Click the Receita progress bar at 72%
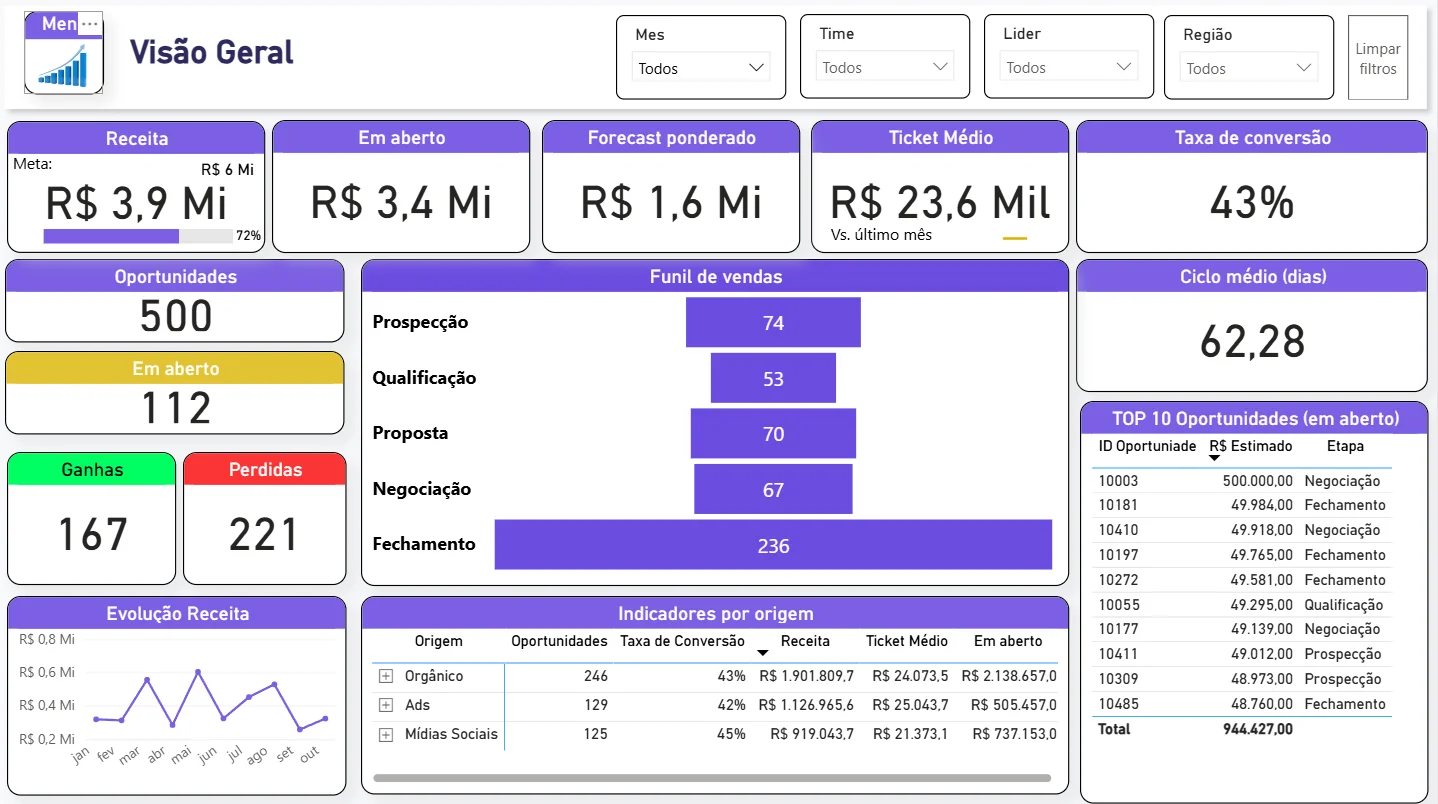The image size is (1438, 804). [x=138, y=236]
